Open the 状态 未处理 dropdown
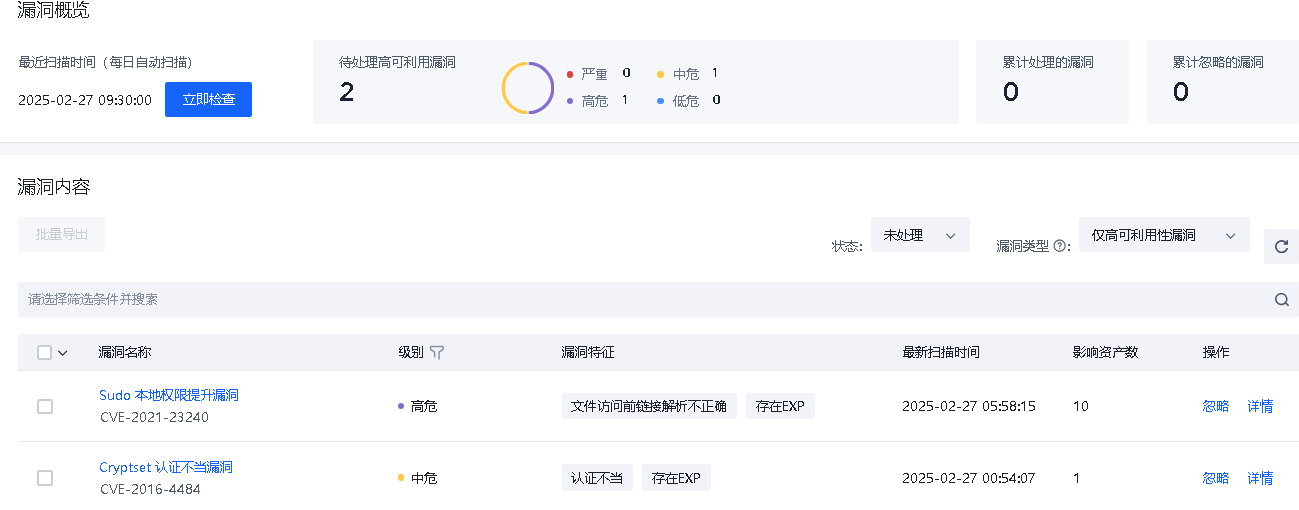 coord(919,235)
